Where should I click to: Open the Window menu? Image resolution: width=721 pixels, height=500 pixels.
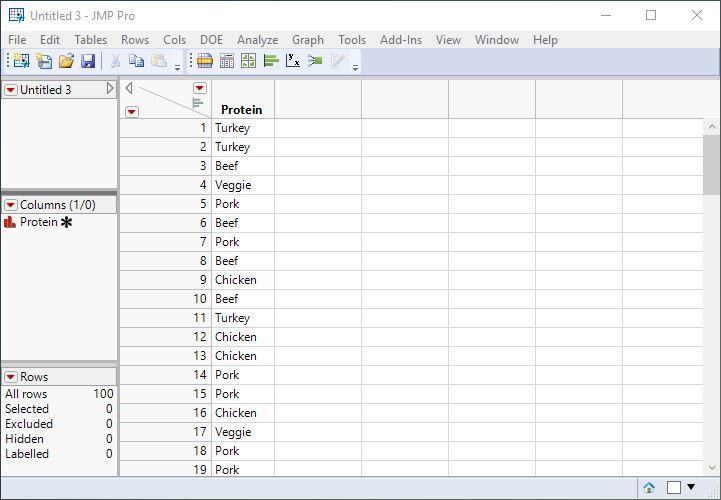click(497, 40)
